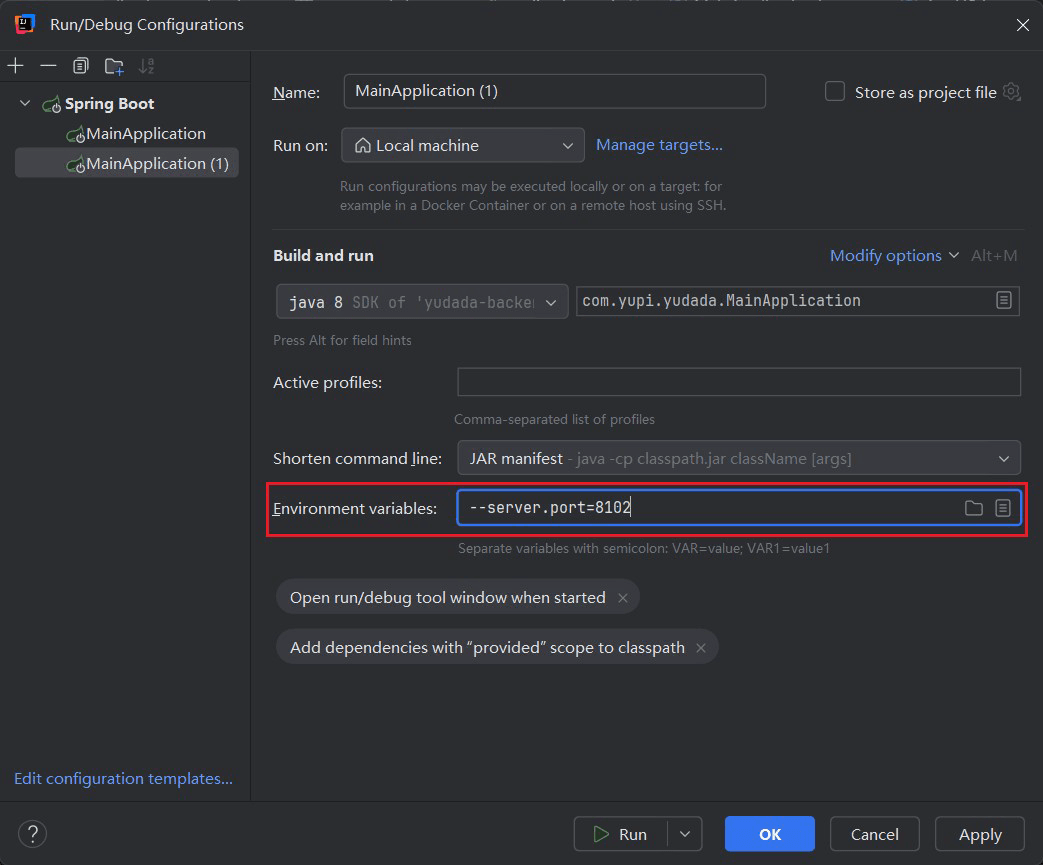Open the main class list icon
Image resolution: width=1043 pixels, height=865 pixels.
click(x=1004, y=300)
